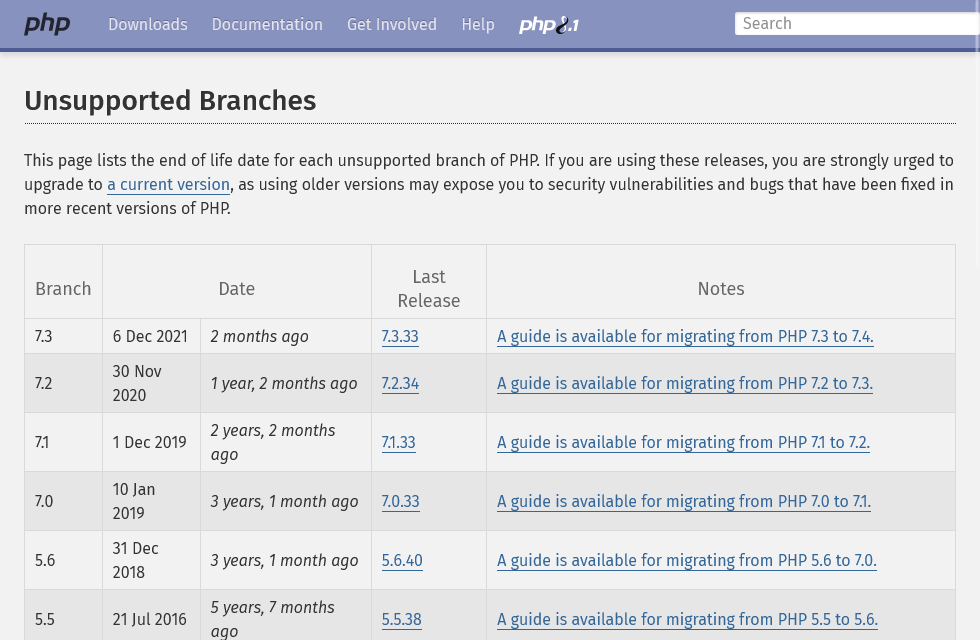Viewport: 980px width, 640px height.
Task: Click the '31 Dec 2018' date cell
Action: click(x=151, y=560)
